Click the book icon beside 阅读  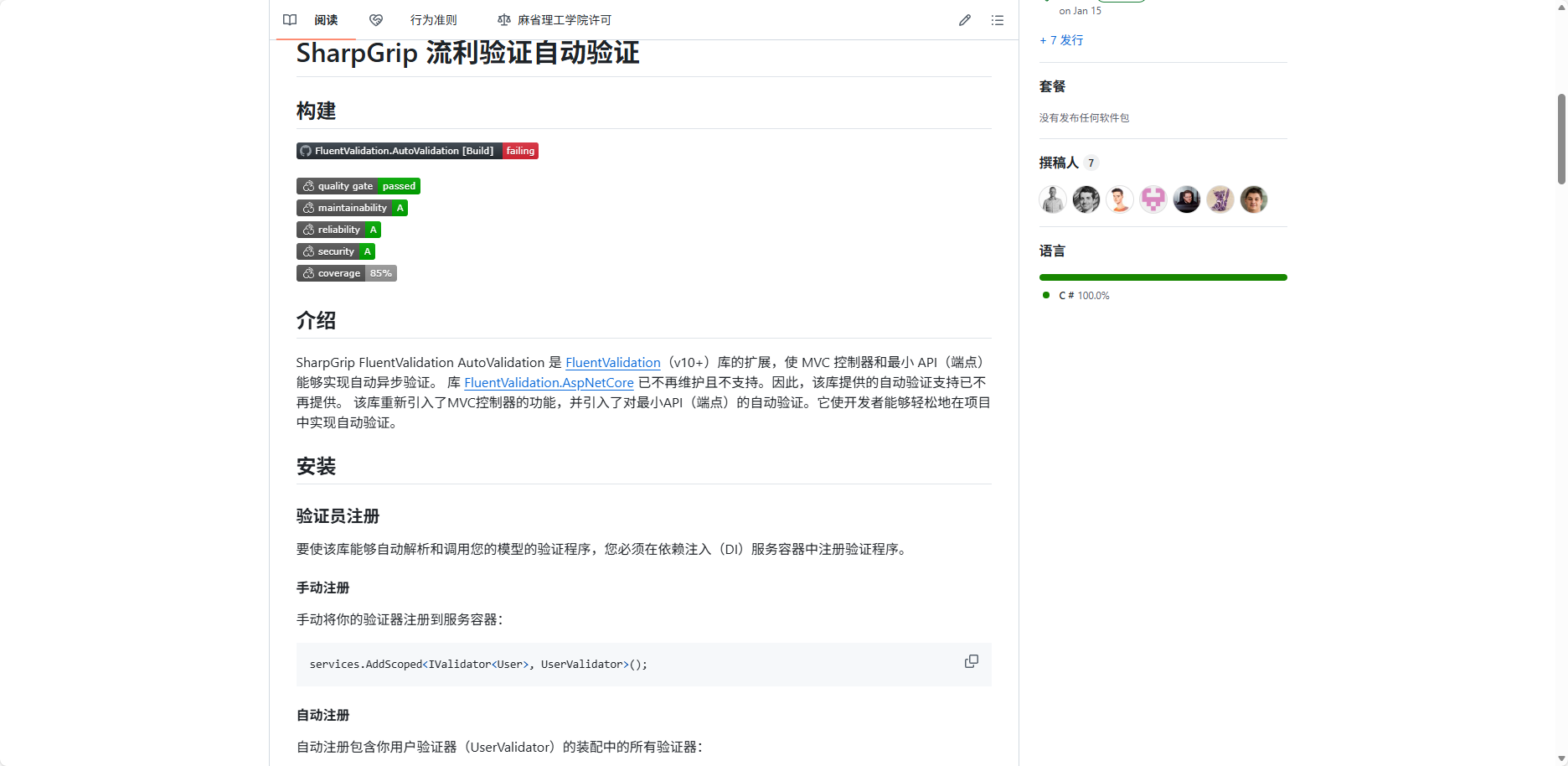click(290, 20)
